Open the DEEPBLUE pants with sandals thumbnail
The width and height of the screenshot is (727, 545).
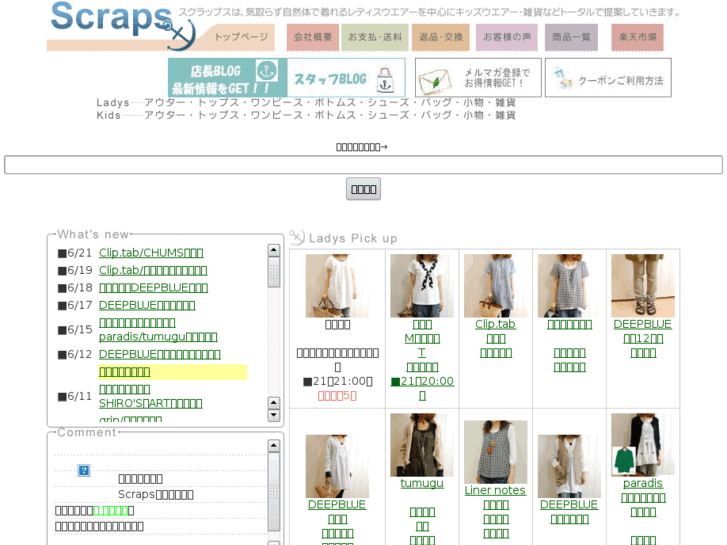(x=643, y=286)
